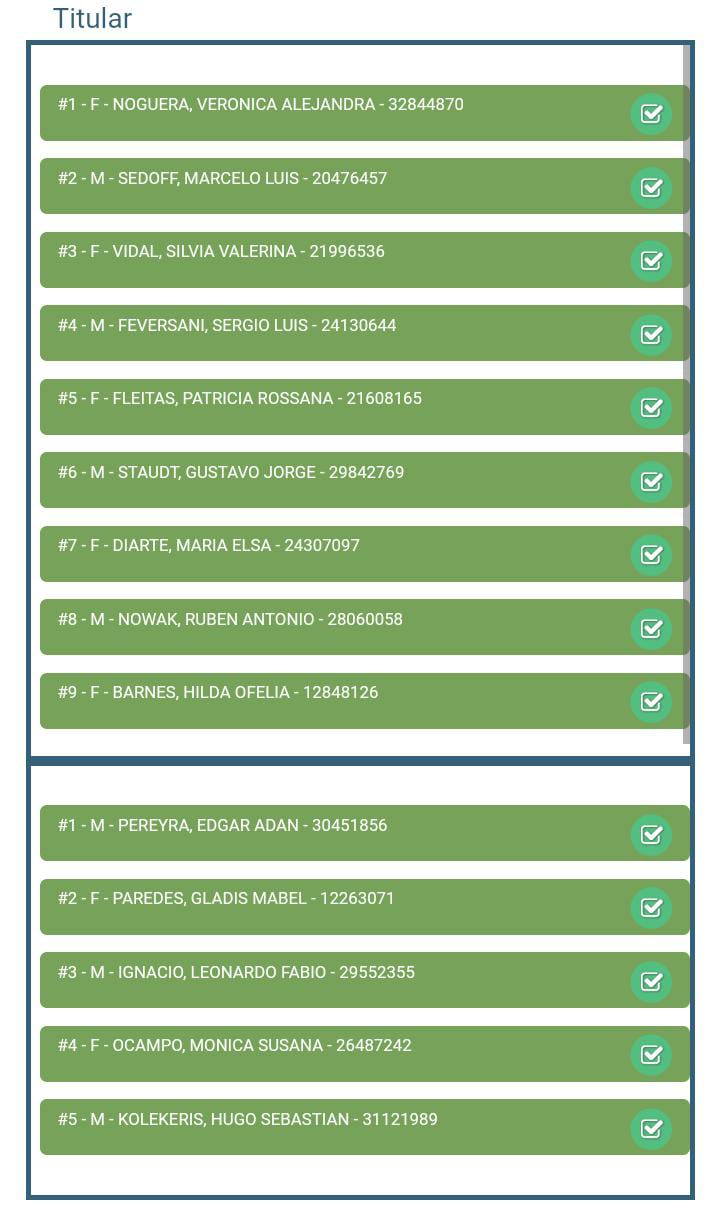Viewport: 720px width, 1209px height.
Task: Toggle checkmark for SEDOFF, MARCELO LUIS
Action: (x=651, y=187)
